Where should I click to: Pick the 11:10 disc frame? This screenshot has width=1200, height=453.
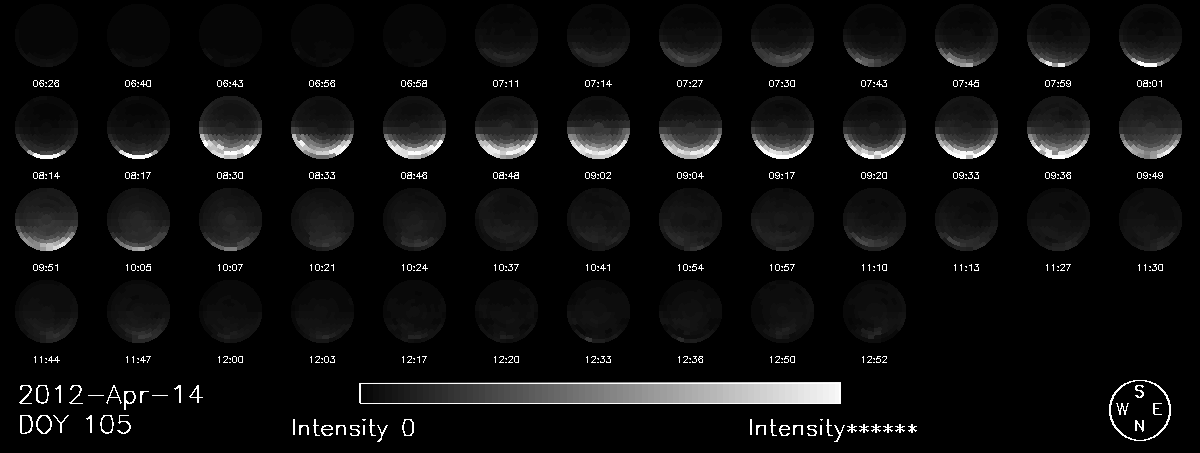click(x=875, y=221)
